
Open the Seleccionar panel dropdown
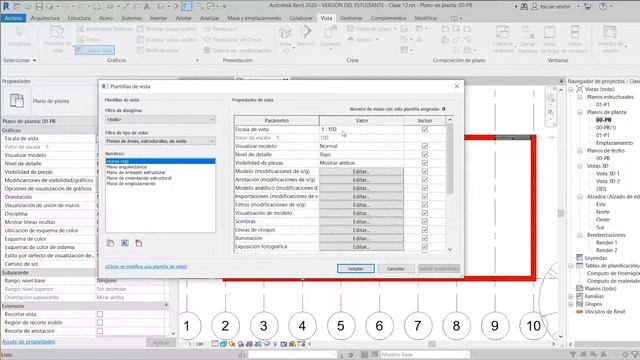[x=19, y=60]
